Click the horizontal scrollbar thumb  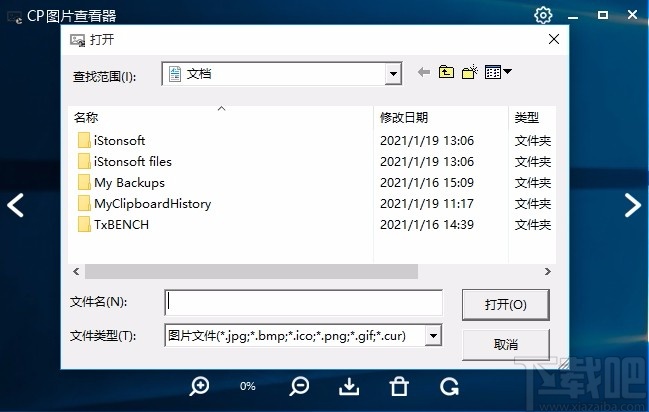pyautogui.click(x=251, y=272)
